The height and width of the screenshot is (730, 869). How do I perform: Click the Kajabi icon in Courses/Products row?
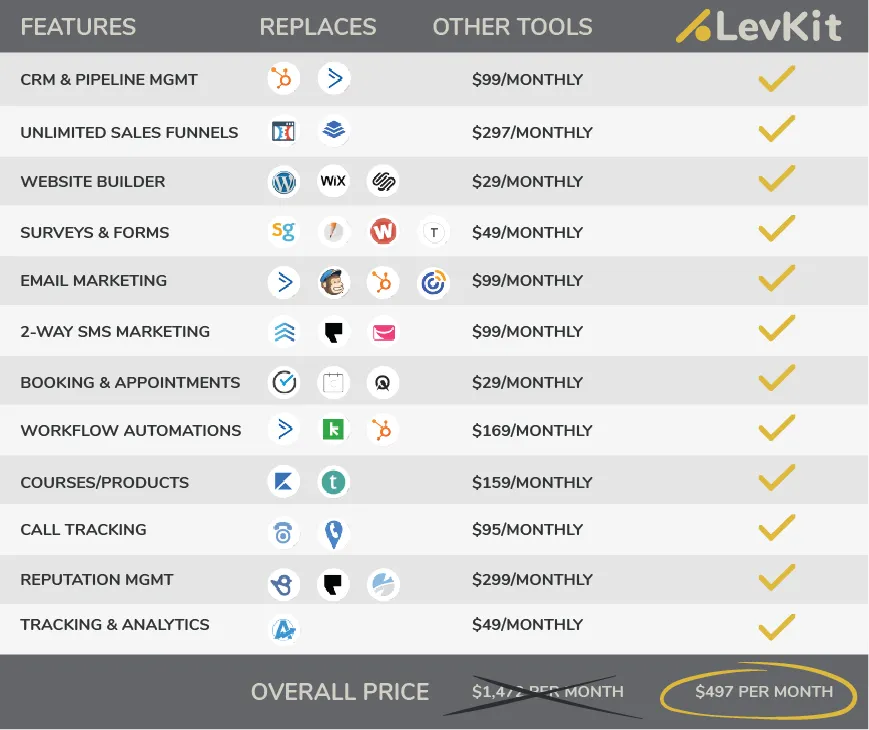point(284,482)
